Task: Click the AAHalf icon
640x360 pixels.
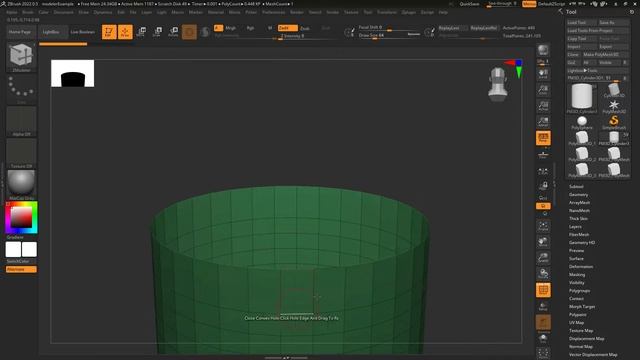Action: [543, 122]
